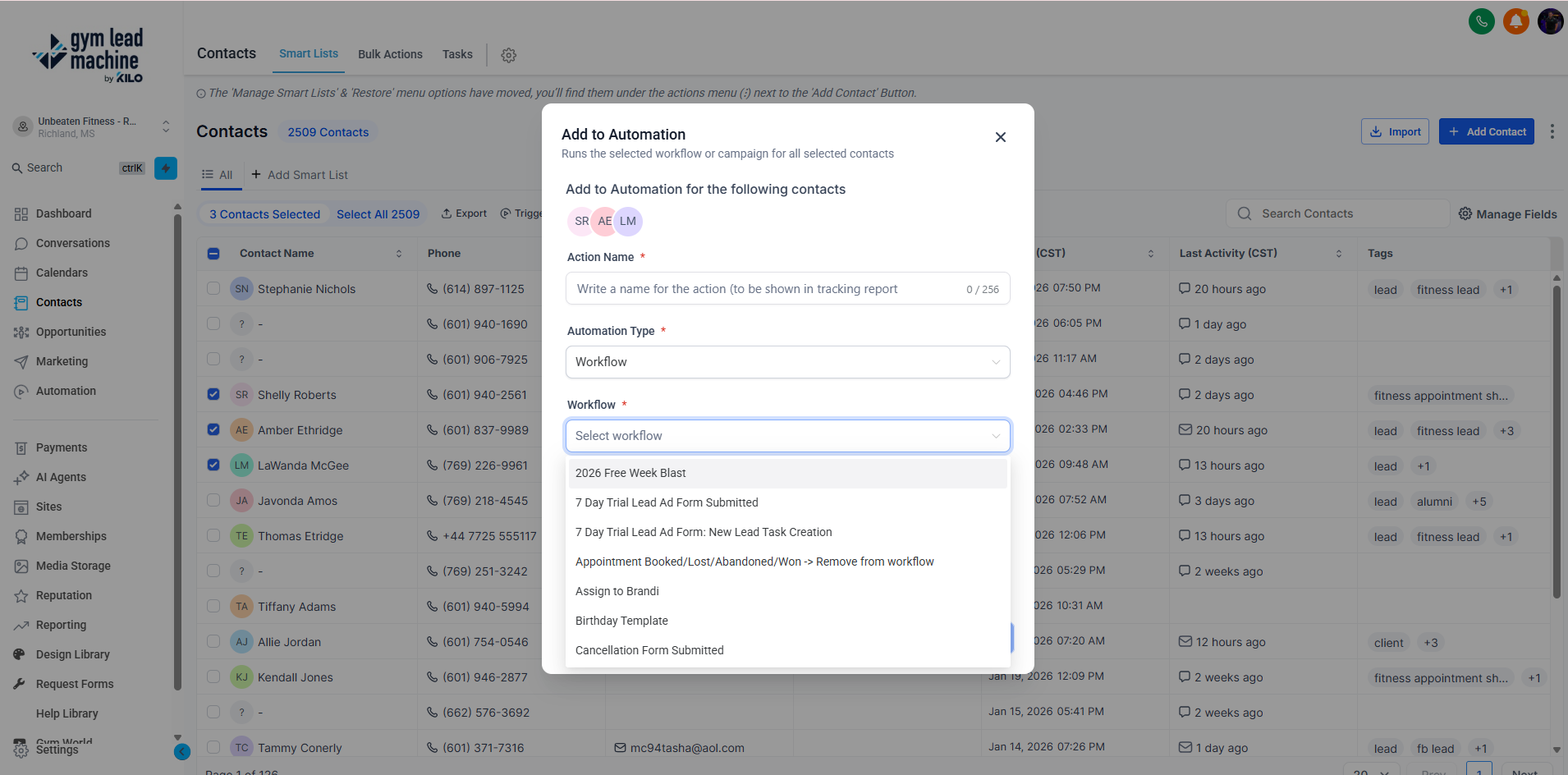This screenshot has width=1568, height=775.
Task: Select 7 Day Trial Lead Ad Form Submitted
Action: point(788,502)
